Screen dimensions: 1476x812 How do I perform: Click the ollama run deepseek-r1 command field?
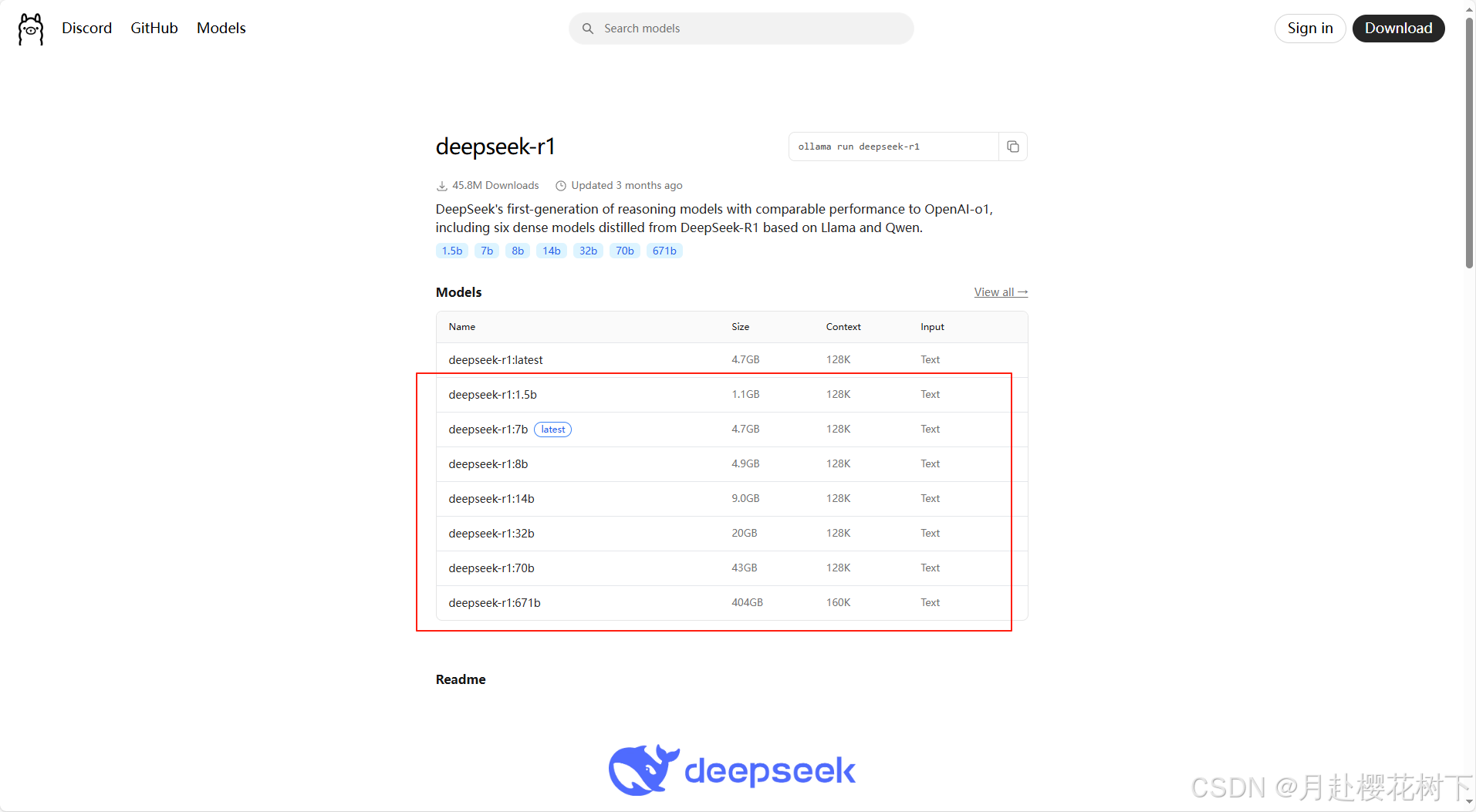[x=893, y=147]
